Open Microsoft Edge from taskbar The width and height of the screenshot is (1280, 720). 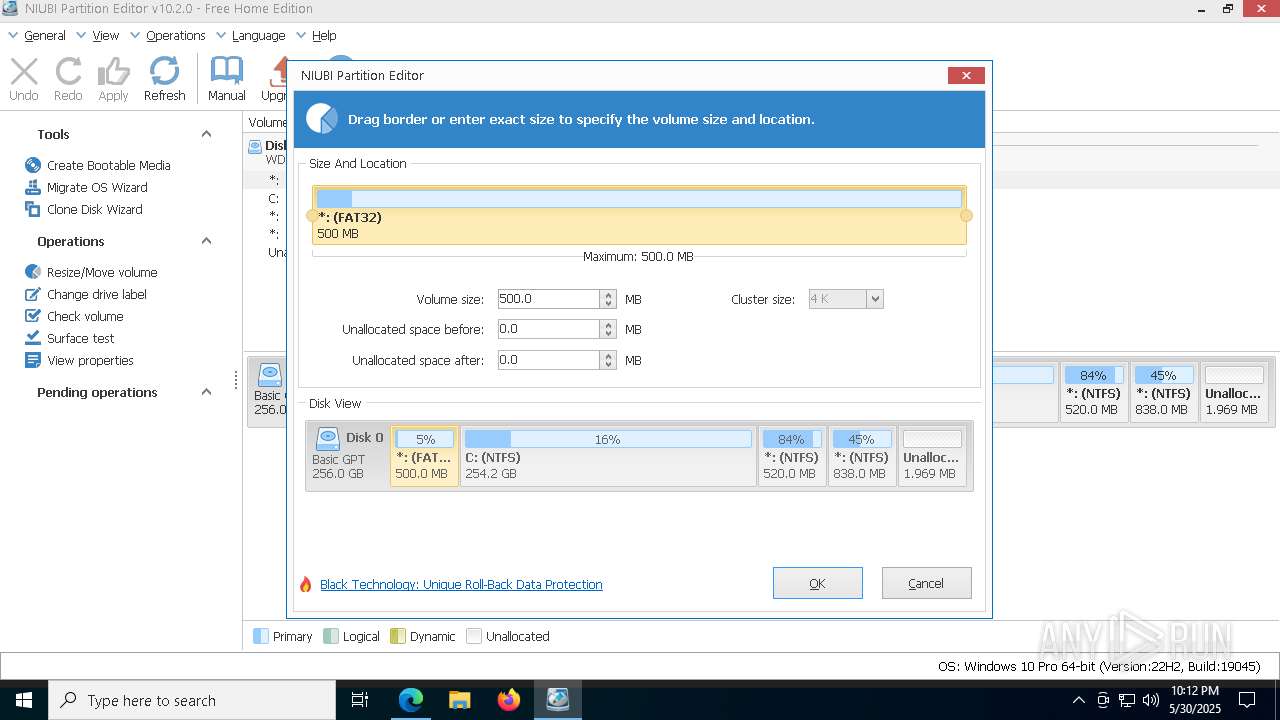(x=411, y=700)
